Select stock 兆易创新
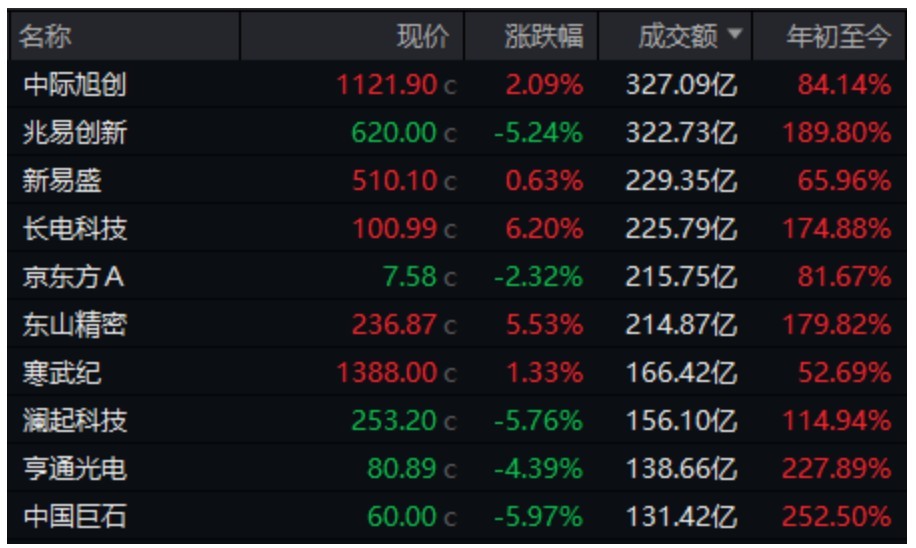Image resolution: width=916 pixels, height=548 pixels. click(75, 133)
